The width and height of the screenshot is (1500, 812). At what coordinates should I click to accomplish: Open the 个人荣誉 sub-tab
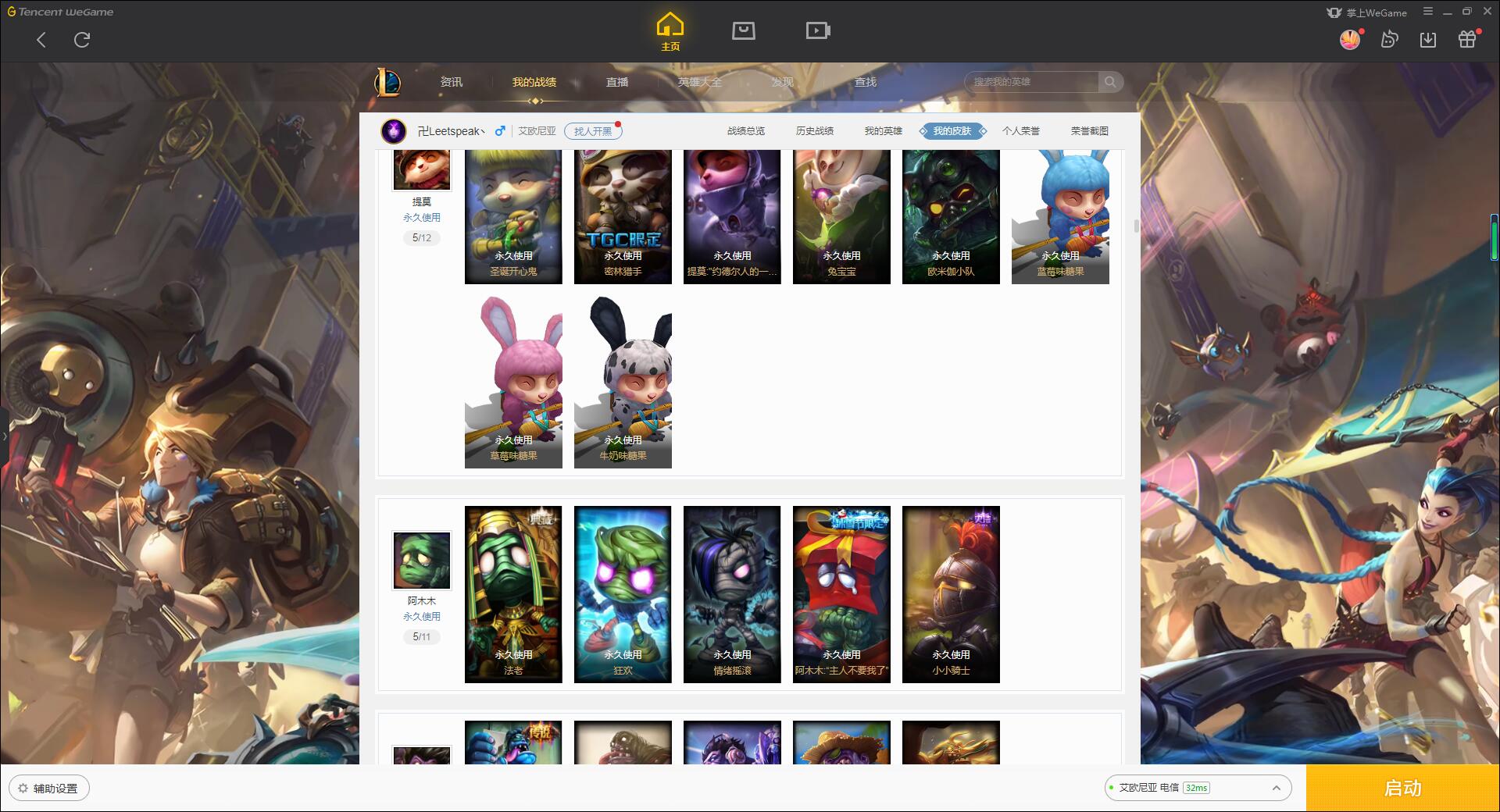(x=1021, y=131)
